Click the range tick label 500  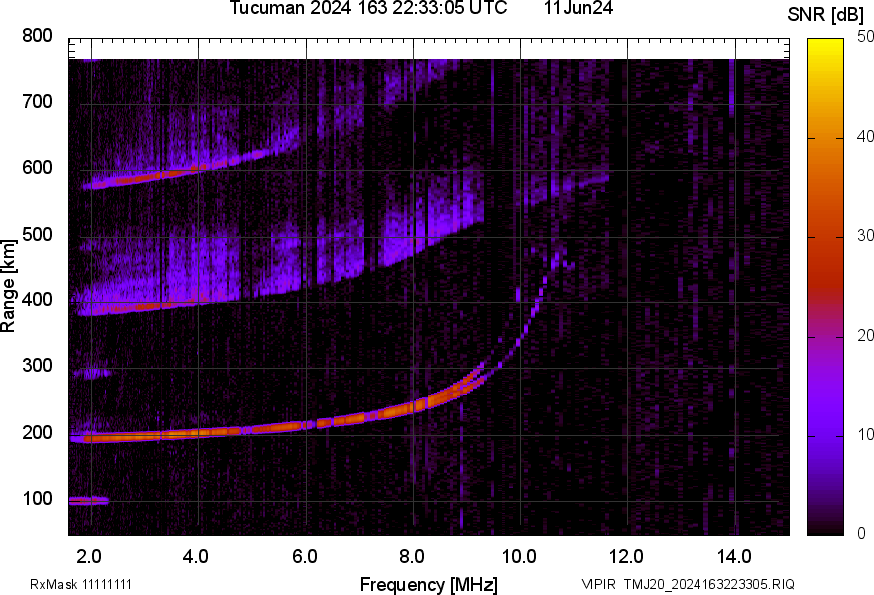pos(37,234)
